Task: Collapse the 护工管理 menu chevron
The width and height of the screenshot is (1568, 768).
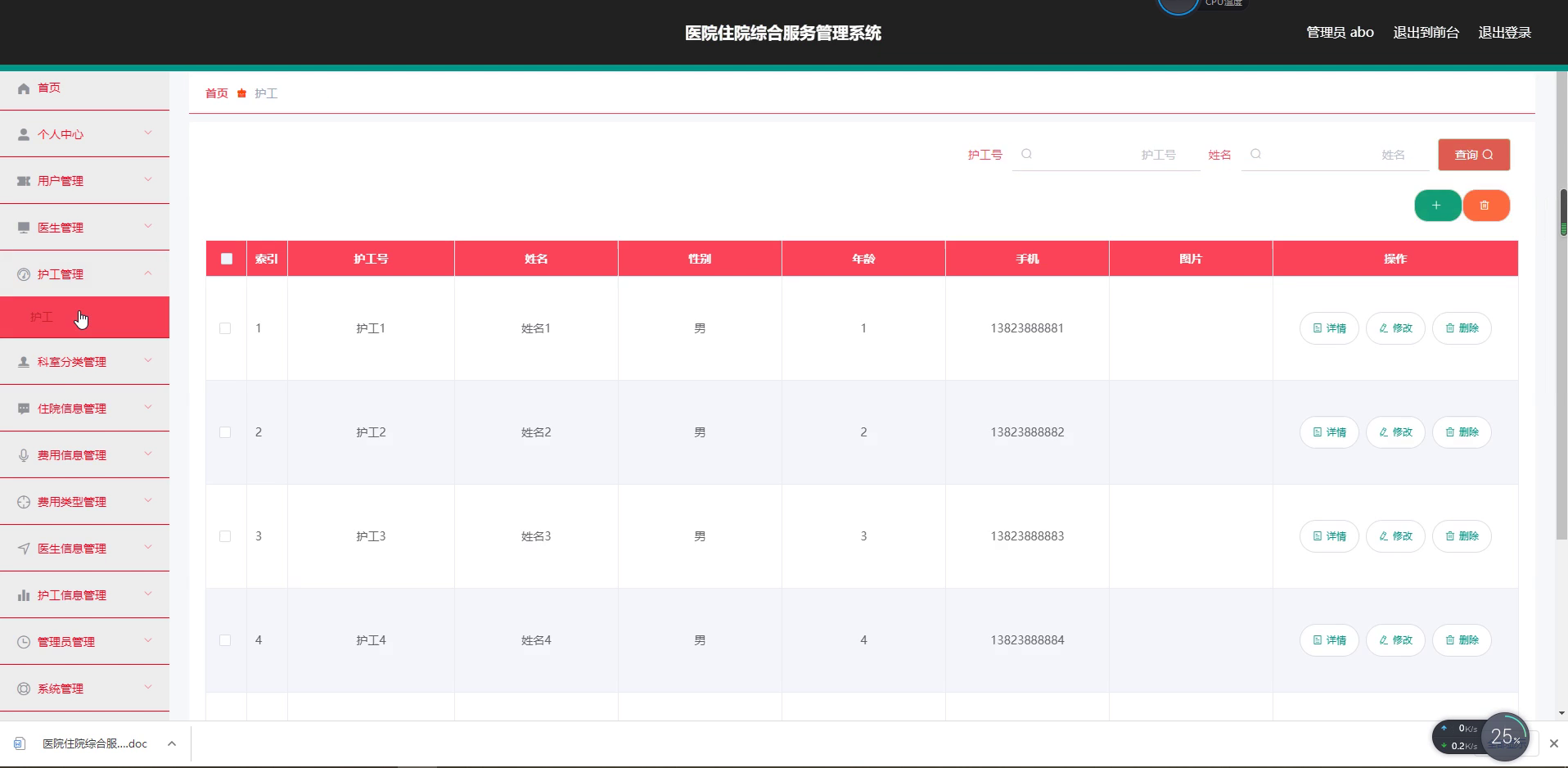Action: [x=148, y=273]
